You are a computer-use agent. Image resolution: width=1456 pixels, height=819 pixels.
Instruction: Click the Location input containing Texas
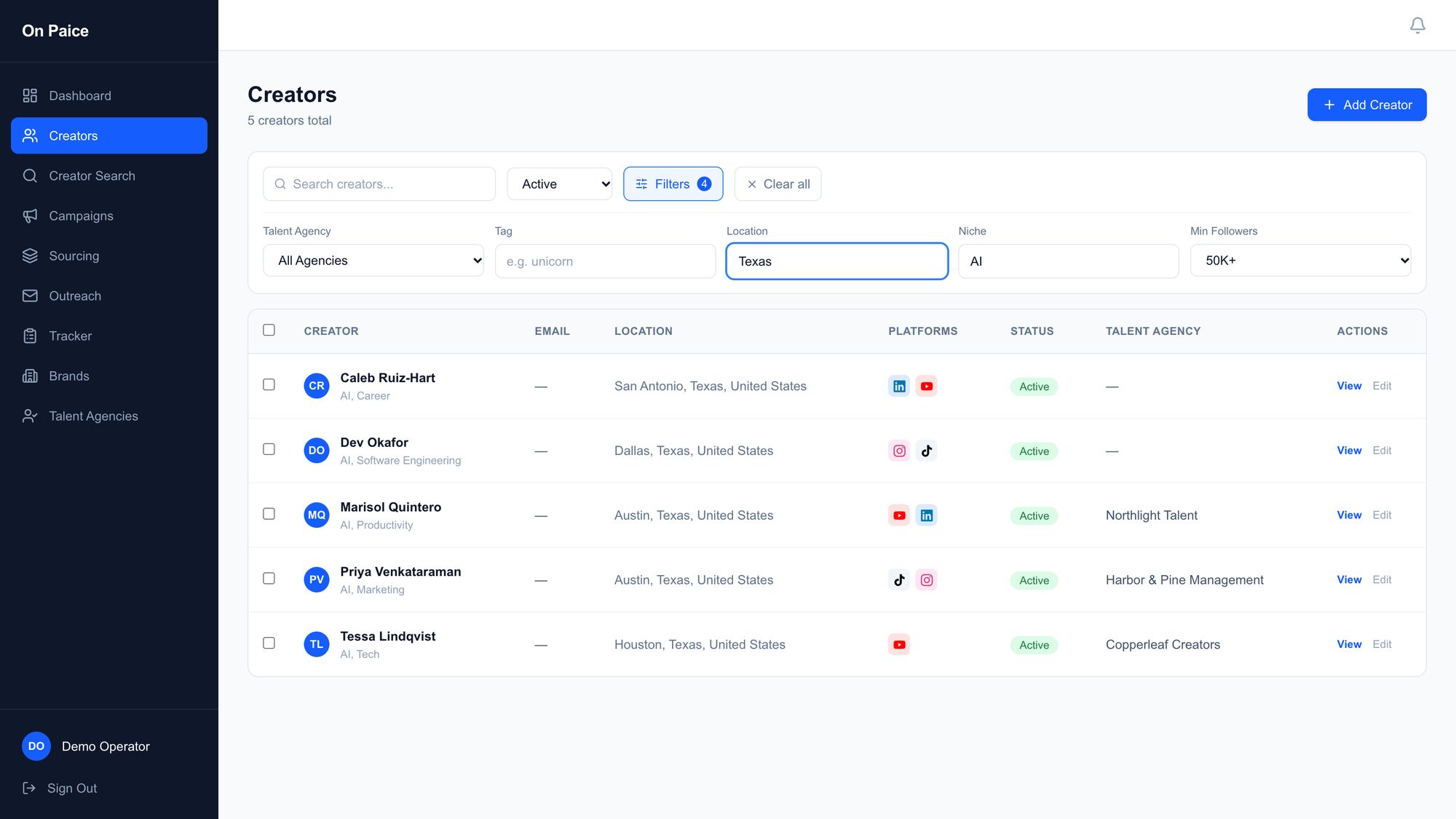tap(836, 261)
